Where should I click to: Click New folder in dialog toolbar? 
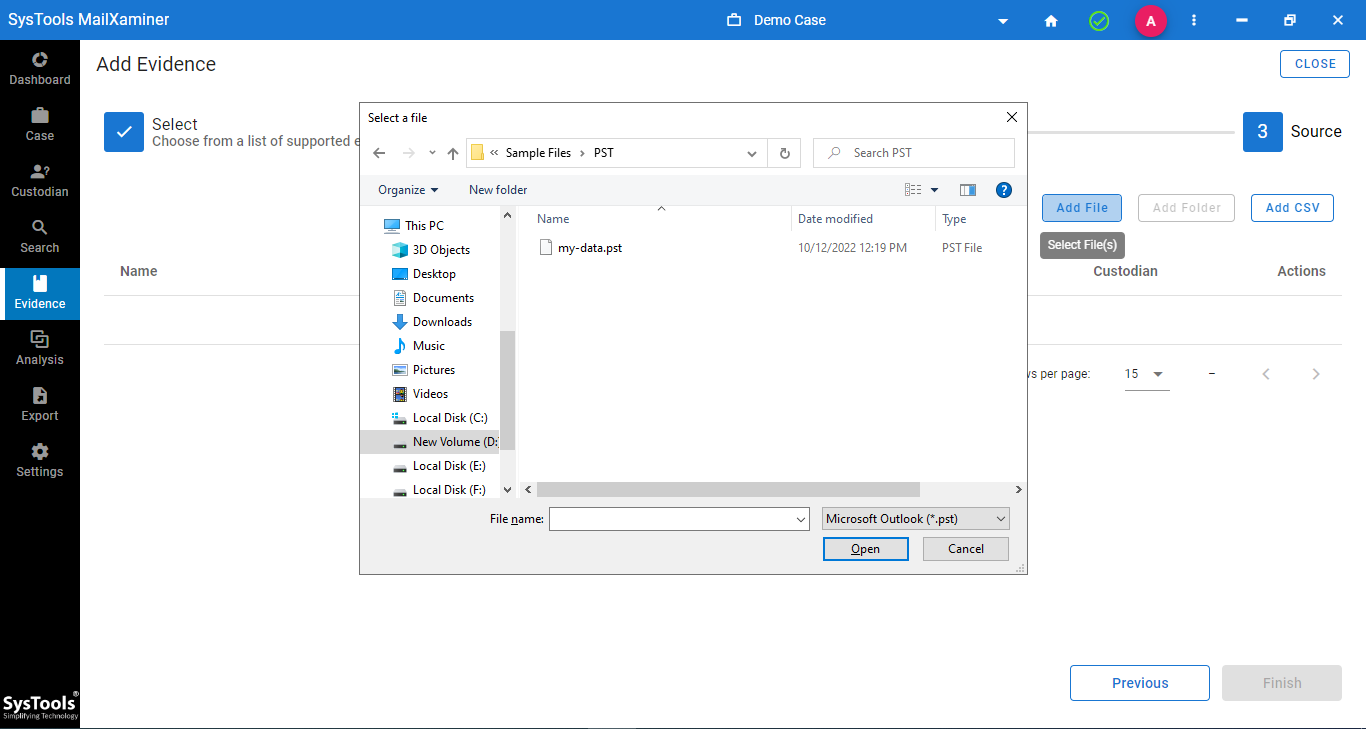pyautogui.click(x=498, y=190)
